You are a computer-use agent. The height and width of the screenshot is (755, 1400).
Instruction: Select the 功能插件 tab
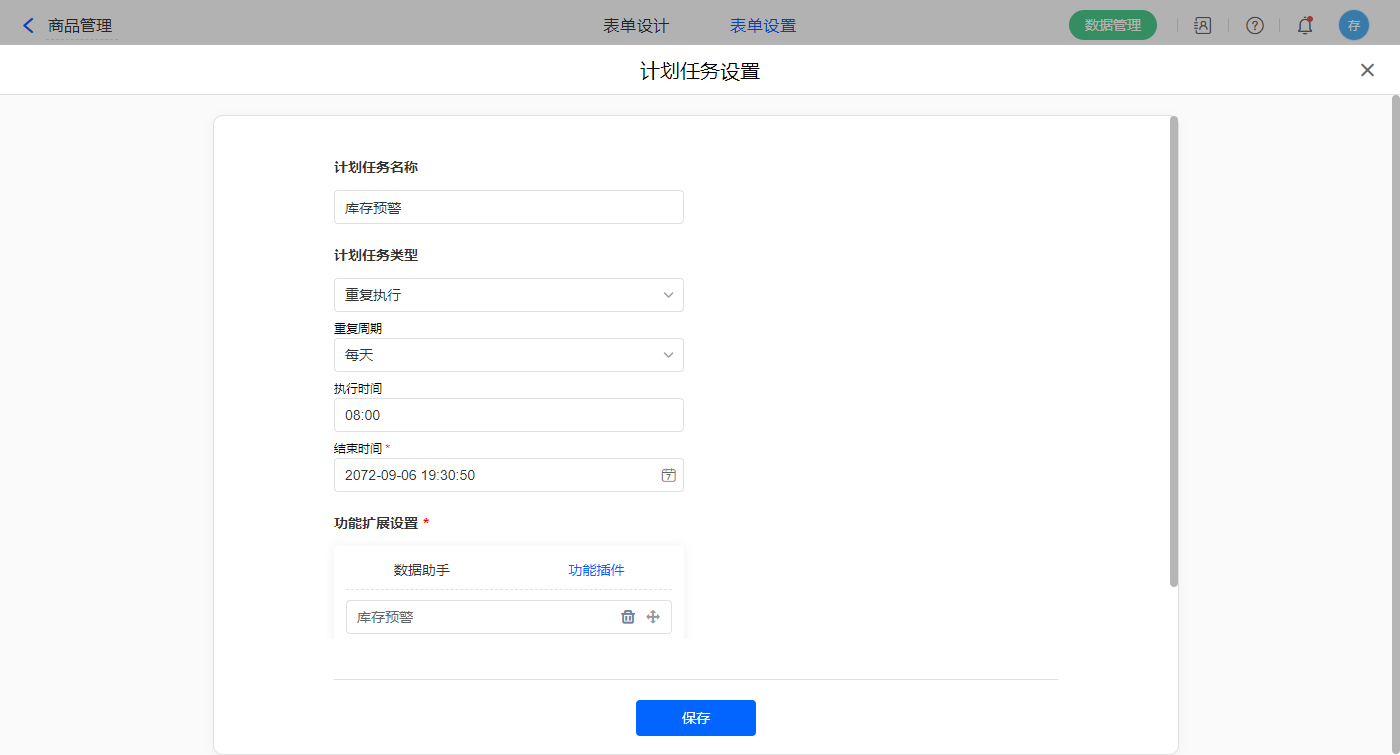click(596, 570)
